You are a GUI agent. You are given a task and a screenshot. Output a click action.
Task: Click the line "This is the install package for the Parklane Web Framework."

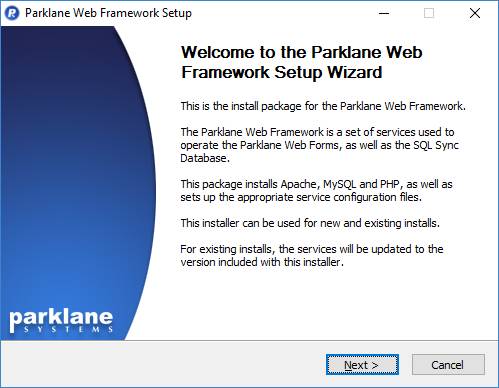323,106
